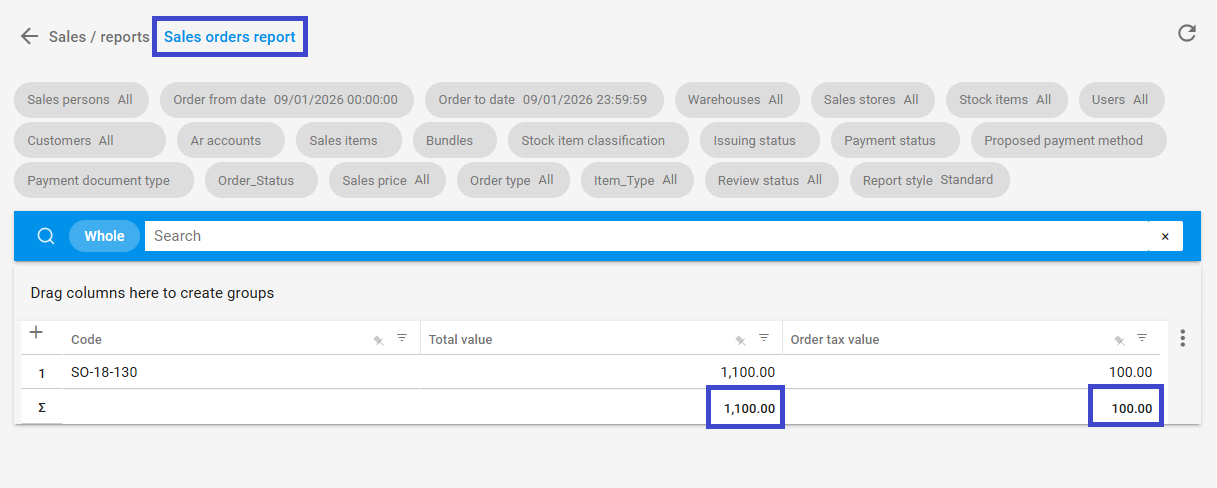Sort by the Order tax value header

[x=835, y=339]
